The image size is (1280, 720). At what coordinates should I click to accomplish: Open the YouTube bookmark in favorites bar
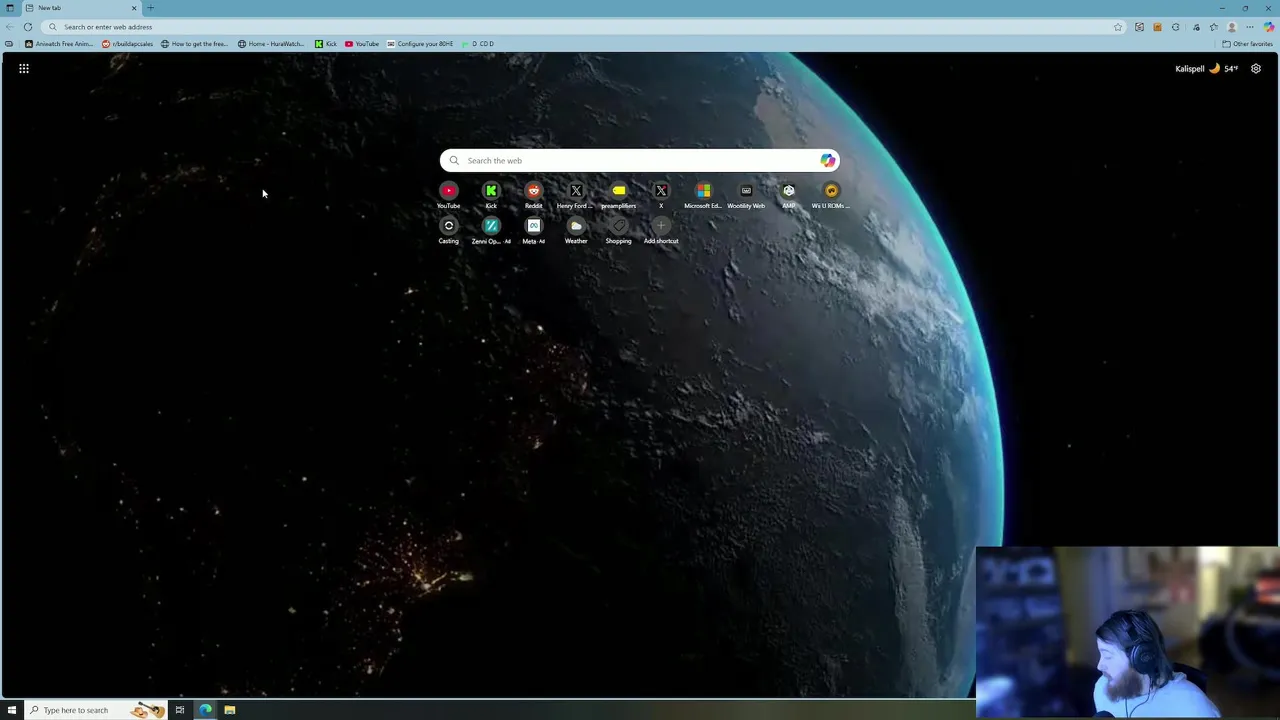click(362, 44)
